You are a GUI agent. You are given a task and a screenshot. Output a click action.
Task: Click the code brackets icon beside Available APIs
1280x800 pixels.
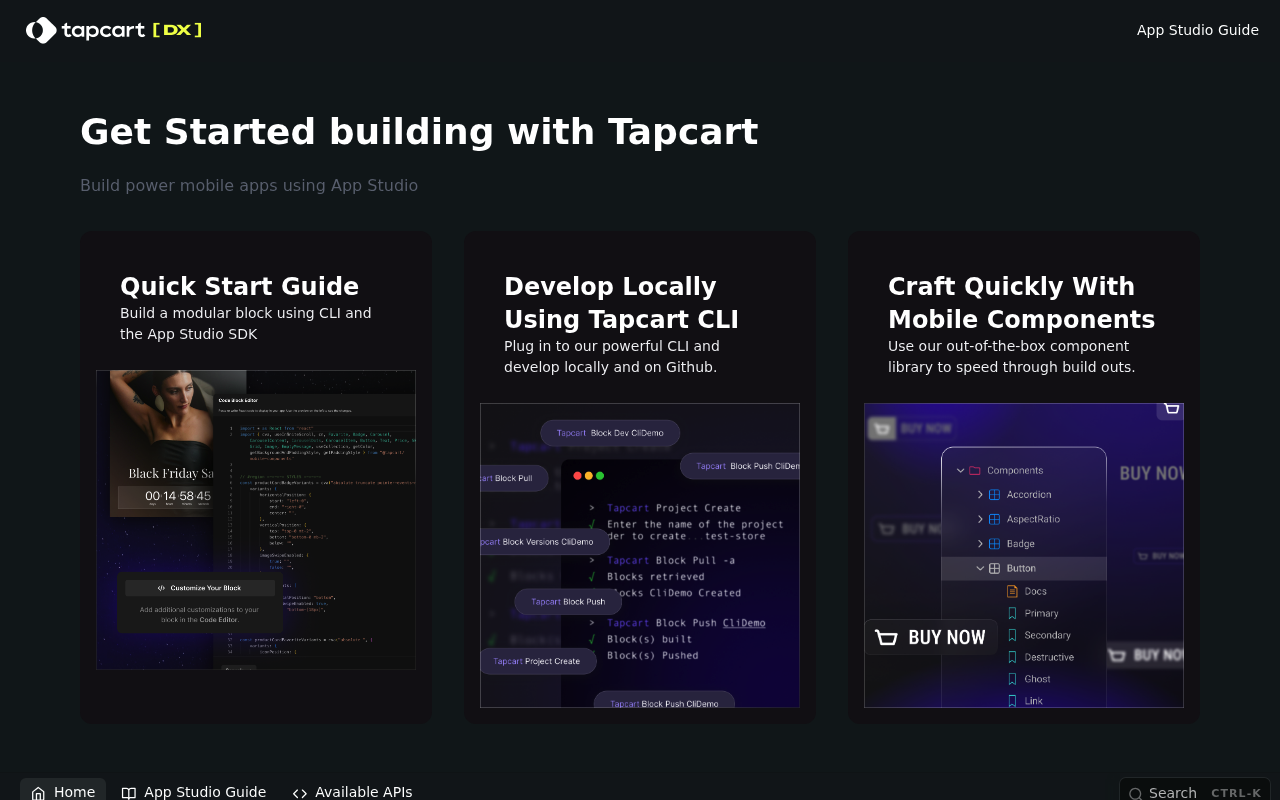(300, 793)
